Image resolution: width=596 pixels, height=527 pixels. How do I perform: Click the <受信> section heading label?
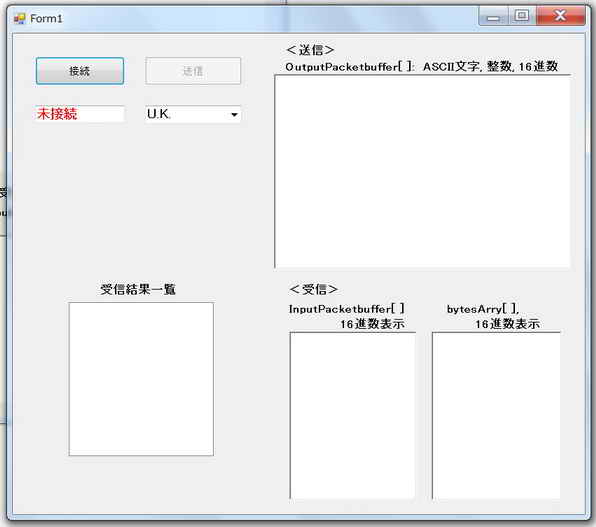[313, 289]
